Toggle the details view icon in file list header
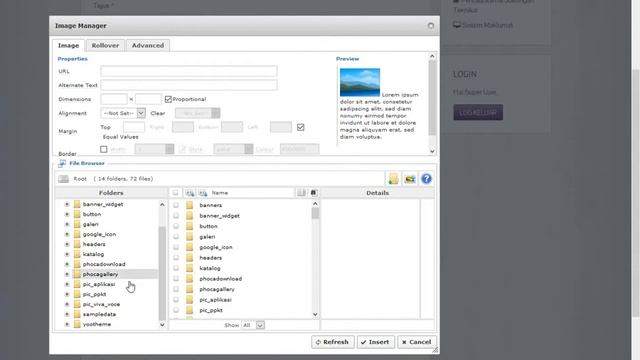The image size is (640, 360). (x=301, y=193)
